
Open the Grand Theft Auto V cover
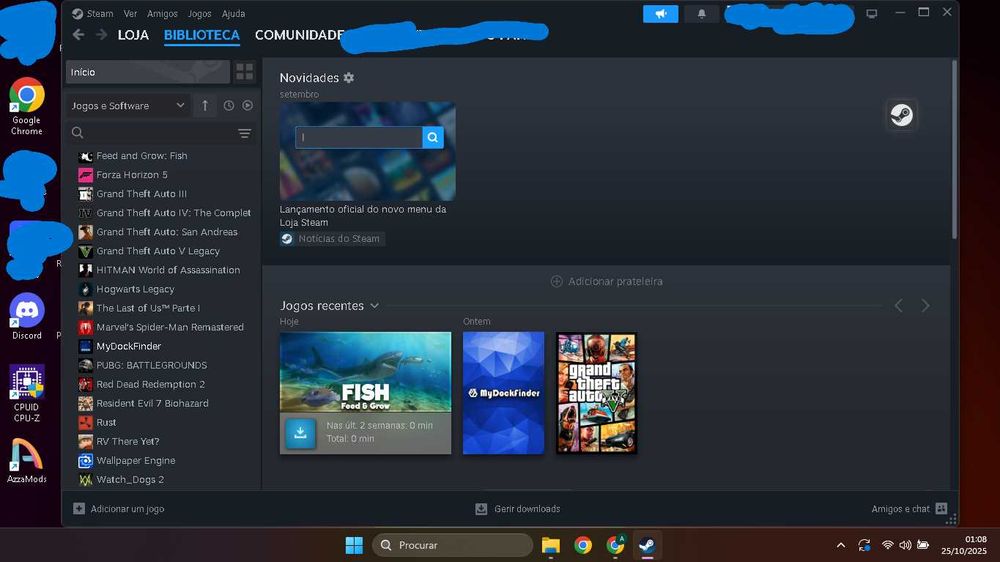point(596,393)
